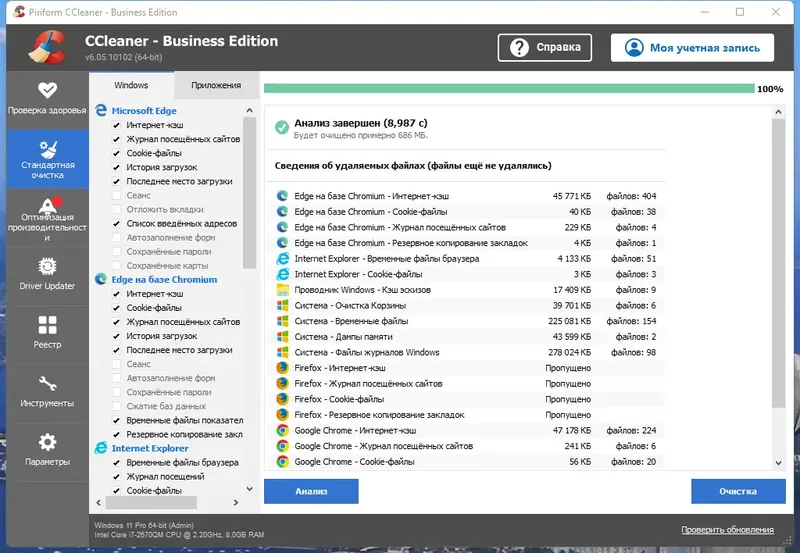
Task: Click the Анализ button
Action: point(311,491)
